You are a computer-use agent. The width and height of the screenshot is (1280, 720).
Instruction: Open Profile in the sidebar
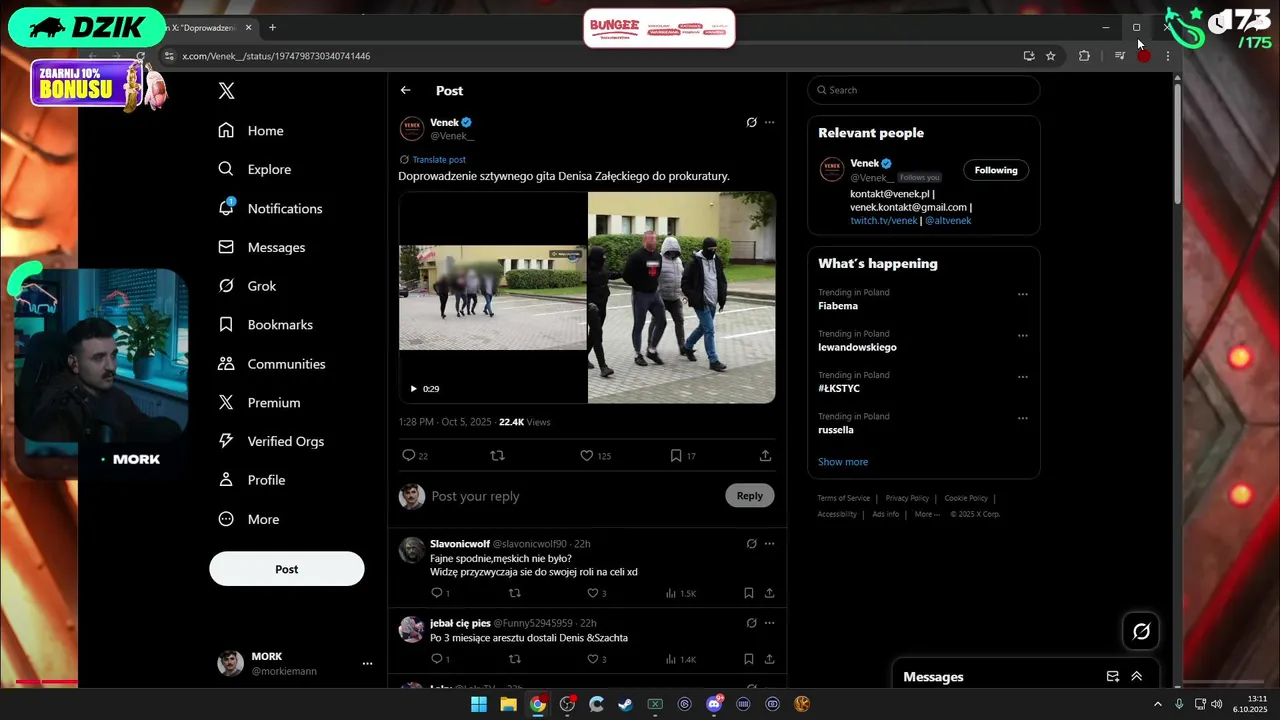click(252, 480)
